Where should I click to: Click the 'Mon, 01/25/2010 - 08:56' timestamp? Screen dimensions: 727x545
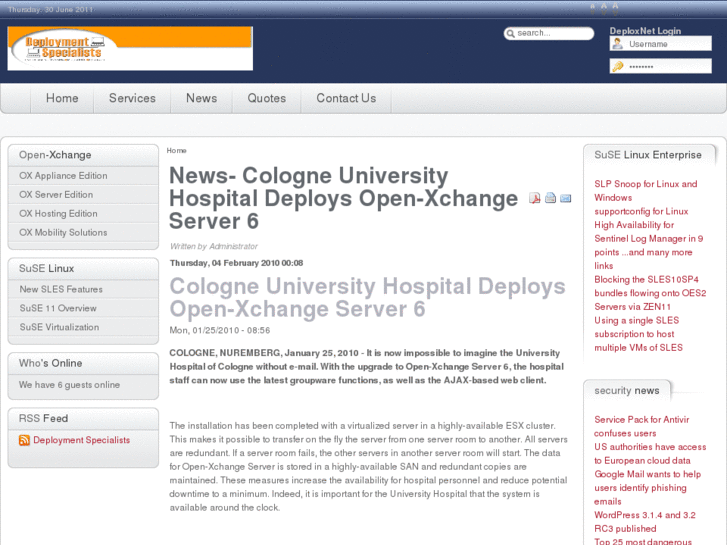click(220, 330)
